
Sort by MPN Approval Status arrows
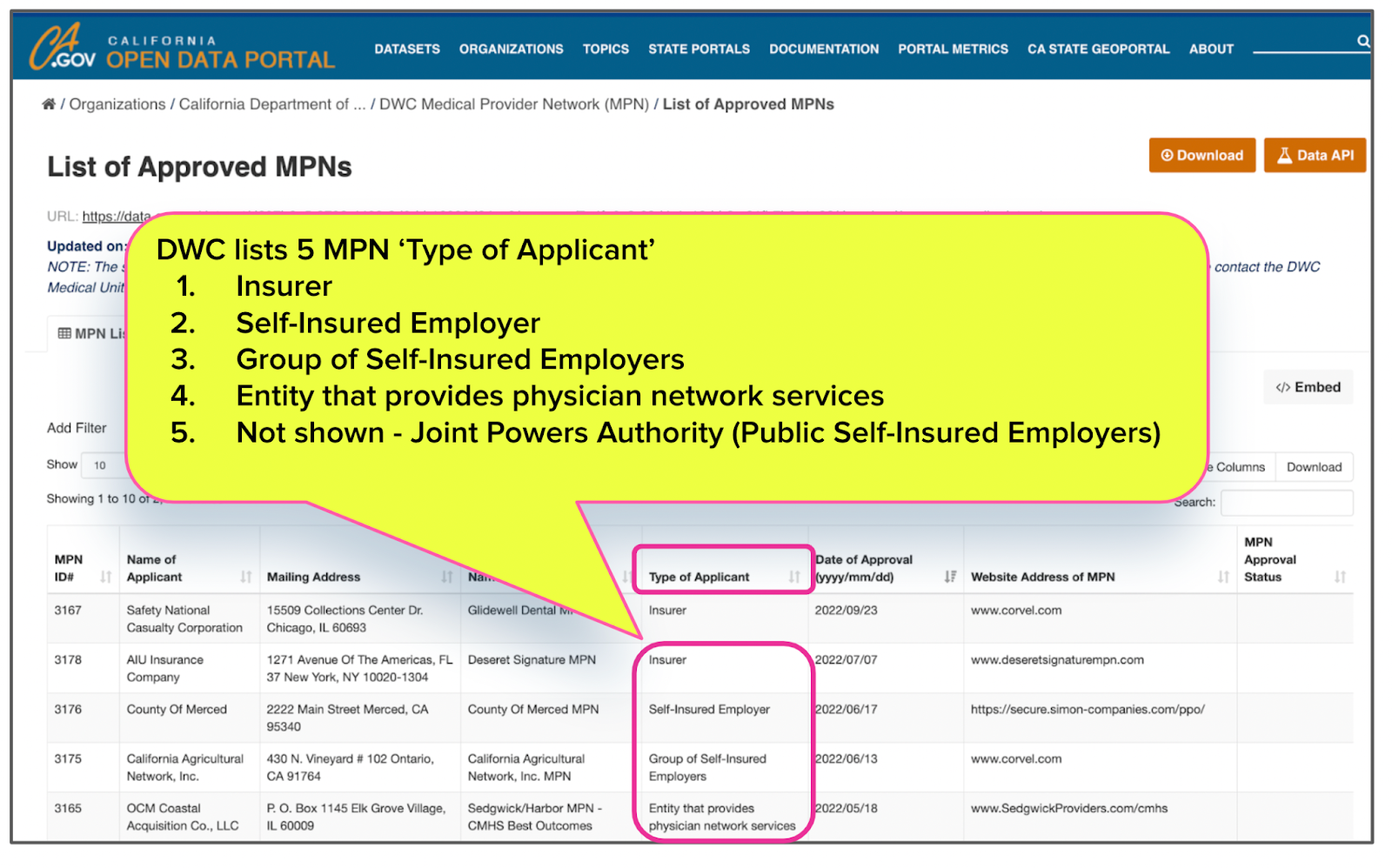click(1340, 577)
